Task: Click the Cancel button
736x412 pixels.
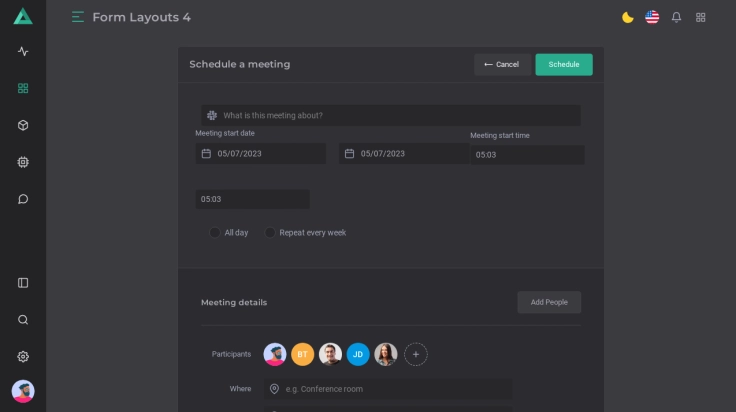Action: click(x=502, y=65)
